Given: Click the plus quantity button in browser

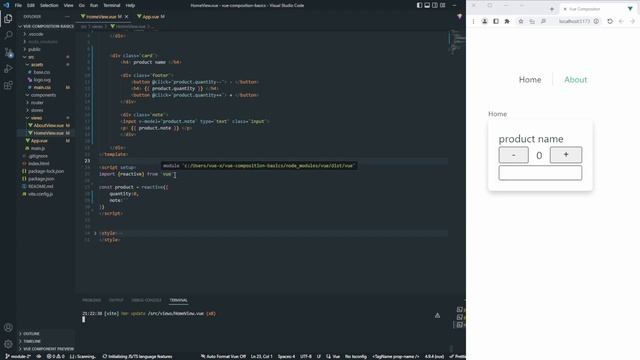Looking at the screenshot, I should (566, 155).
